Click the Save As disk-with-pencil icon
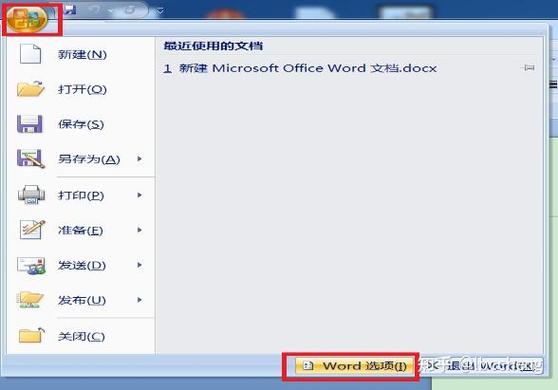 pos(31,159)
